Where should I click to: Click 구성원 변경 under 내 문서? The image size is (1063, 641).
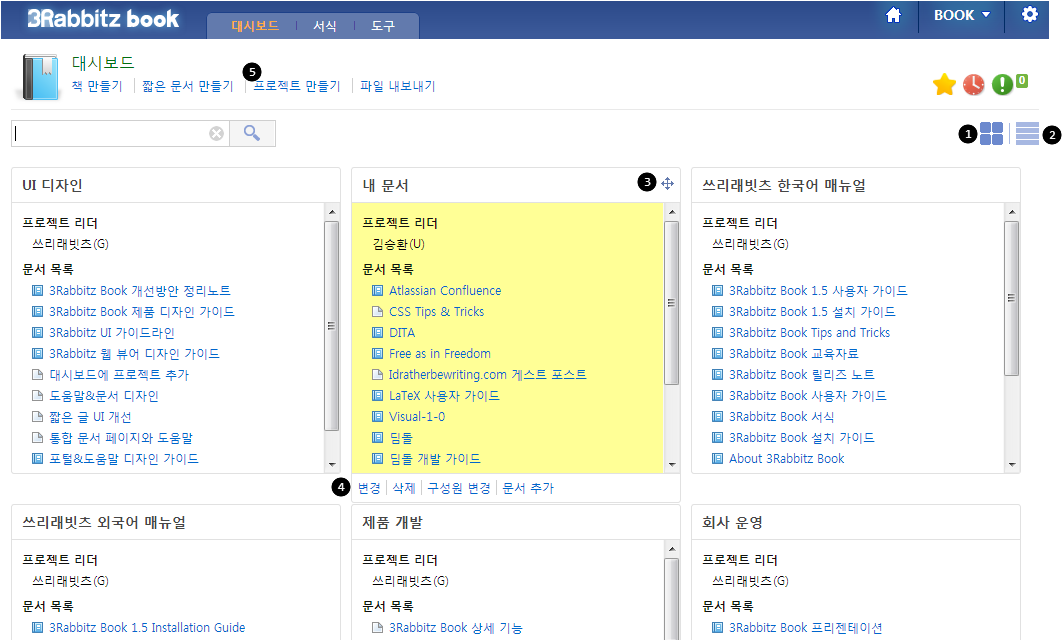[459, 488]
